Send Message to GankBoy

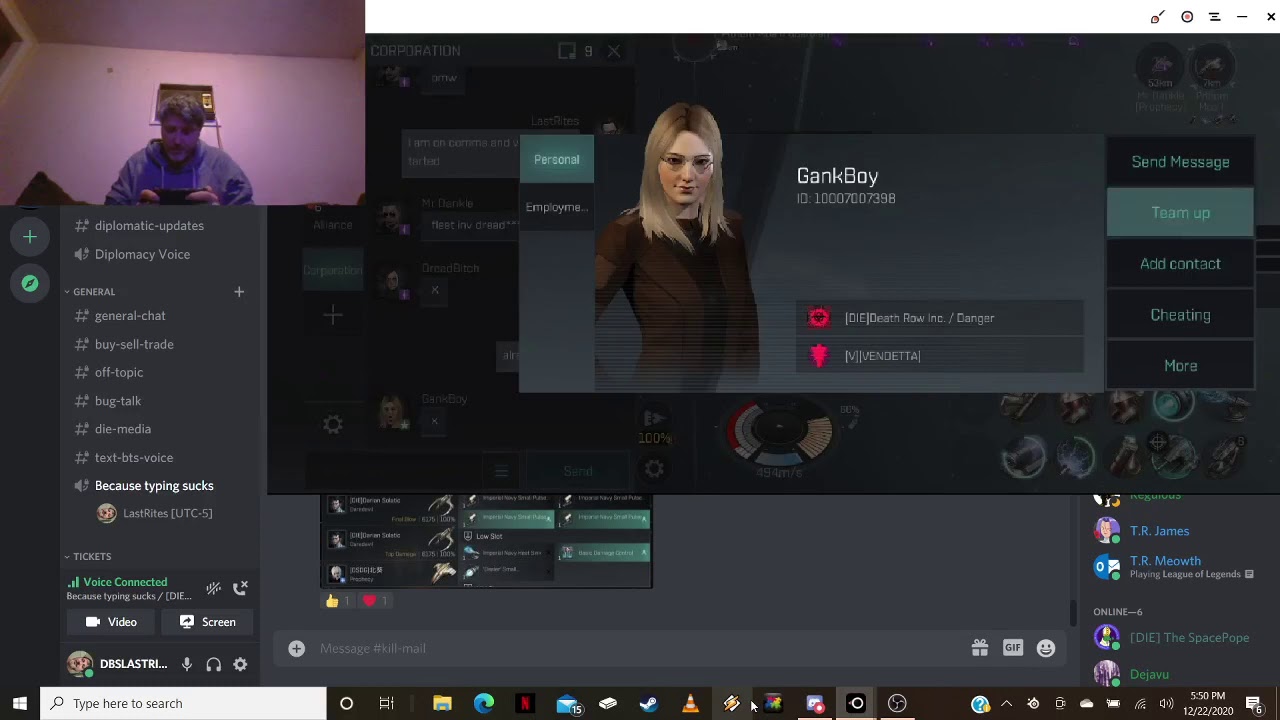1180,162
